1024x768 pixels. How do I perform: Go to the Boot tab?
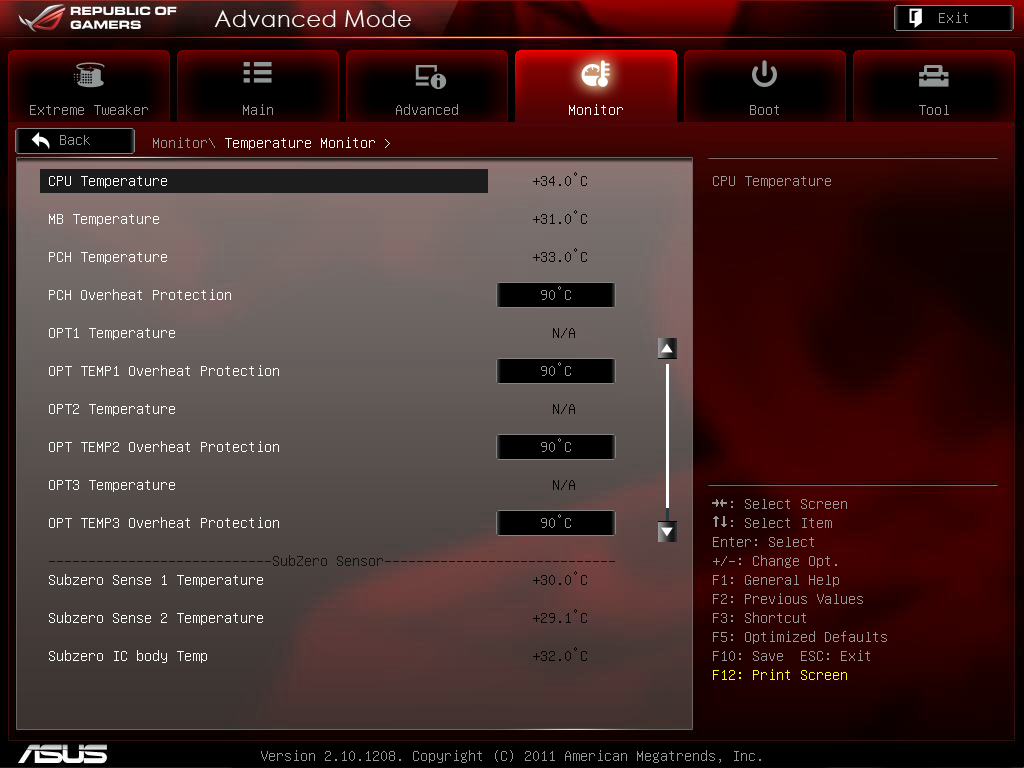(765, 86)
